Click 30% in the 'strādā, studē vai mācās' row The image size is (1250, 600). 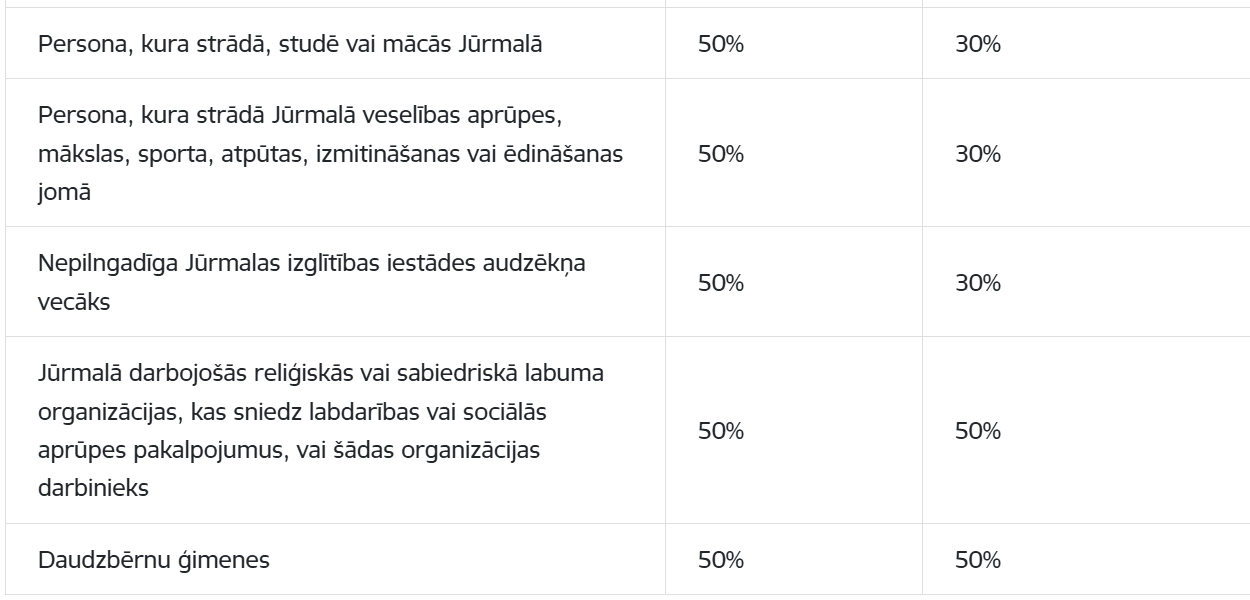coord(978,44)
